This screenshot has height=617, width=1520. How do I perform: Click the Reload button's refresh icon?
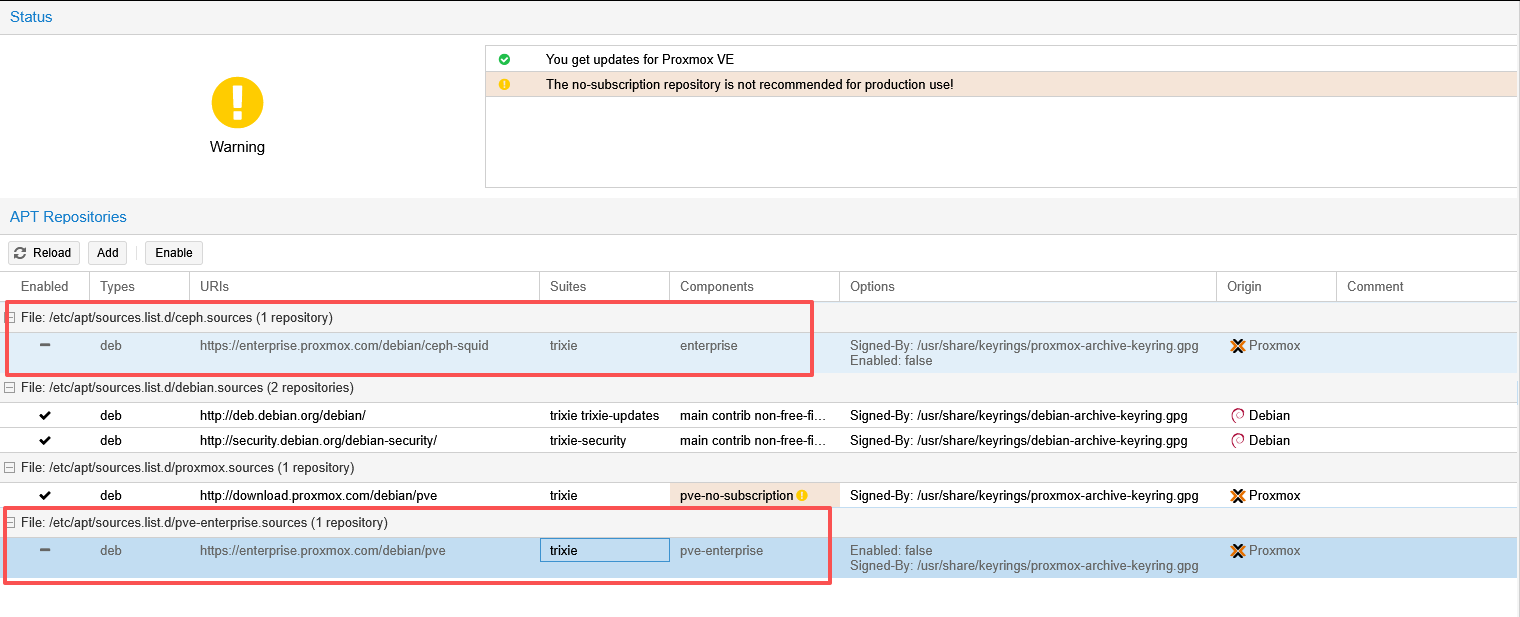(20, 253)
